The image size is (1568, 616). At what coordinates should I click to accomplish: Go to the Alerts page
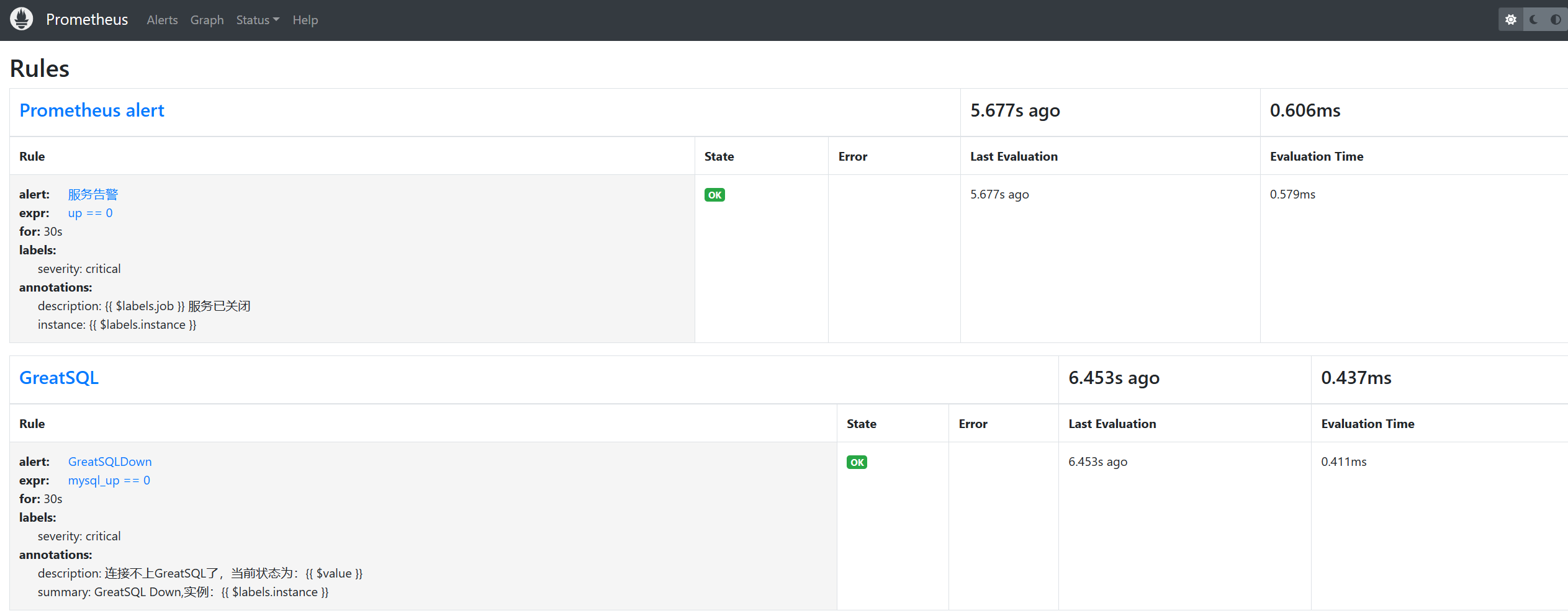162,20
